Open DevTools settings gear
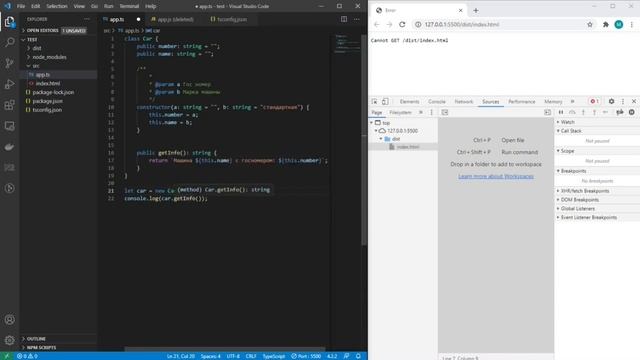Viewport: 640px width, 360px height. [611, 102]
